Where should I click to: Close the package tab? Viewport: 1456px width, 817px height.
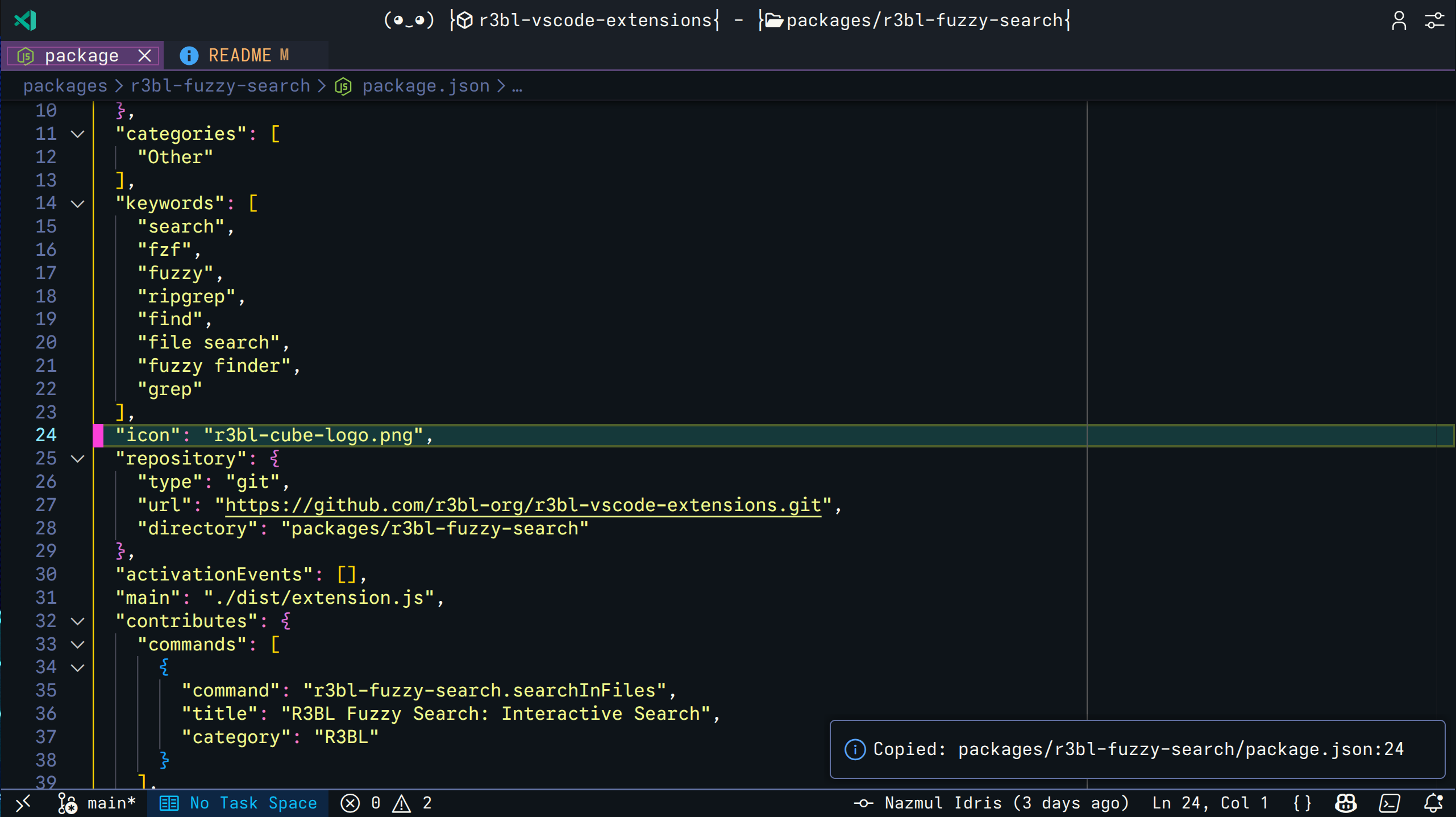point(145,56)
